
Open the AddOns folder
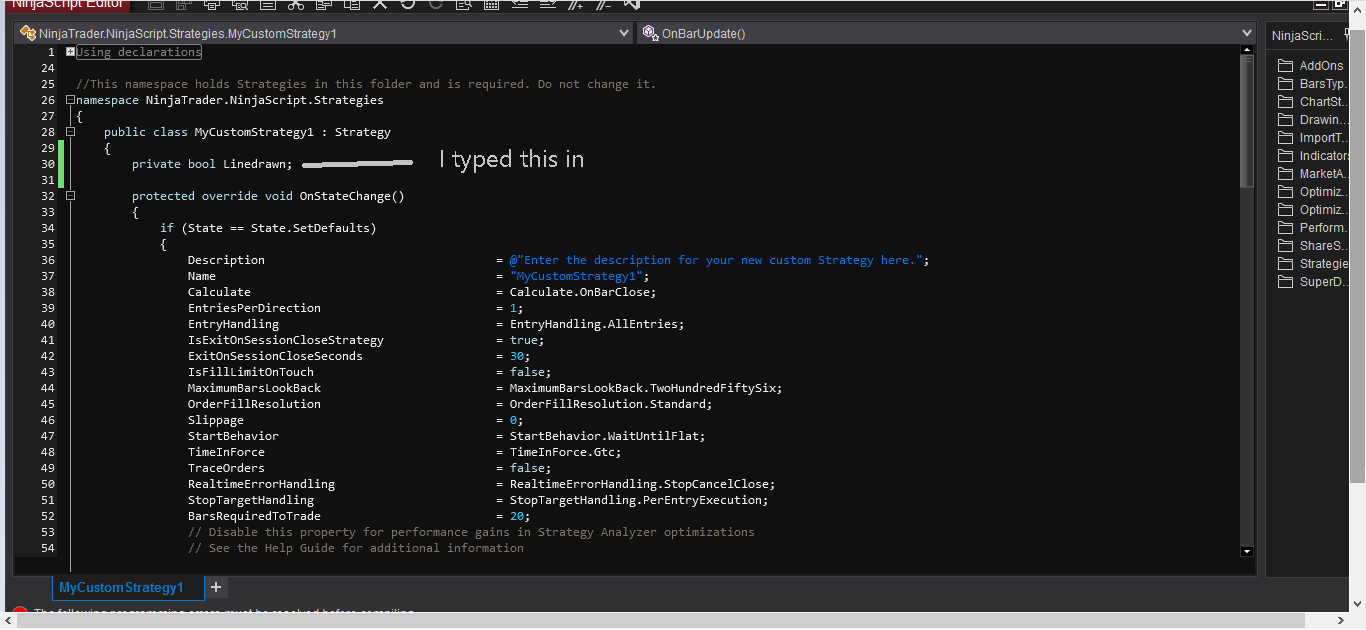pos(1321,66)
